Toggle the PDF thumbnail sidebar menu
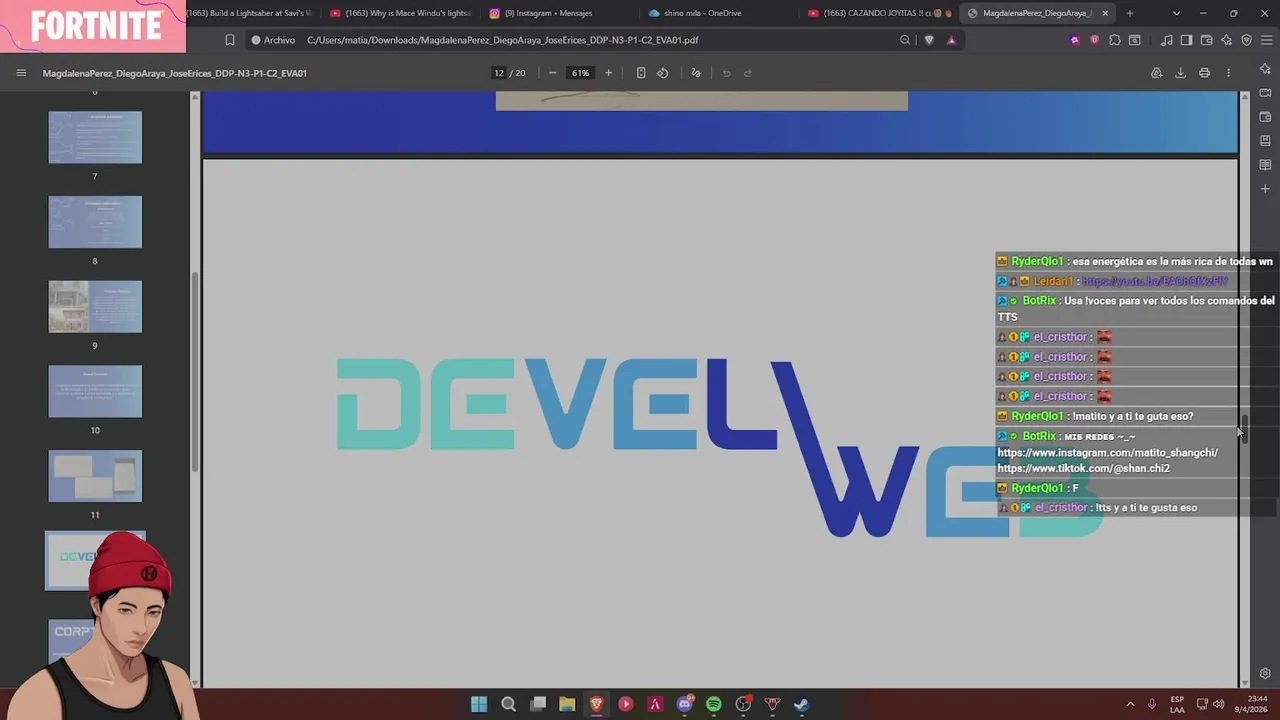 click(x=21, y=73)
